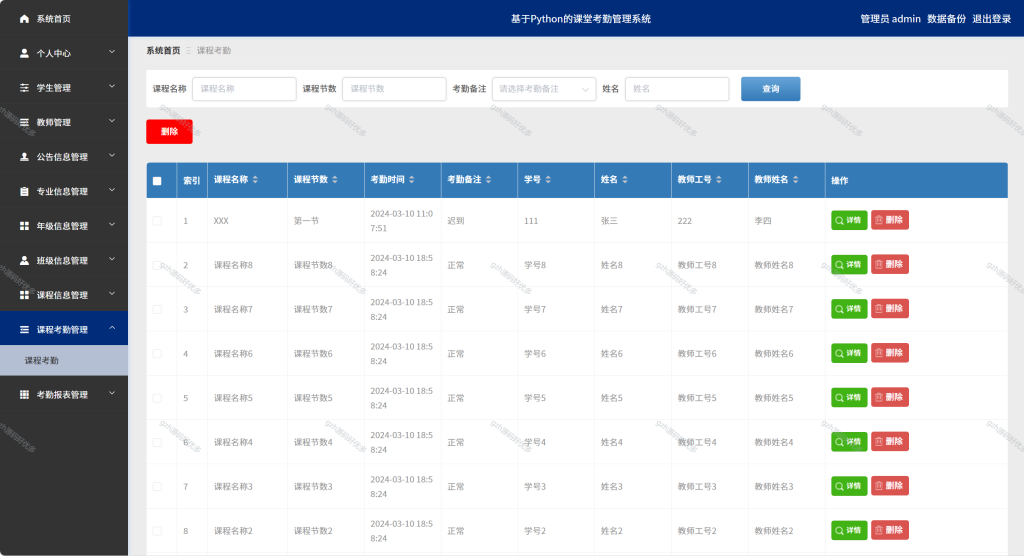Sort by 课程节数 column arrows
This screenshot has width=1024, height=556.
click(x=335, y=180)
